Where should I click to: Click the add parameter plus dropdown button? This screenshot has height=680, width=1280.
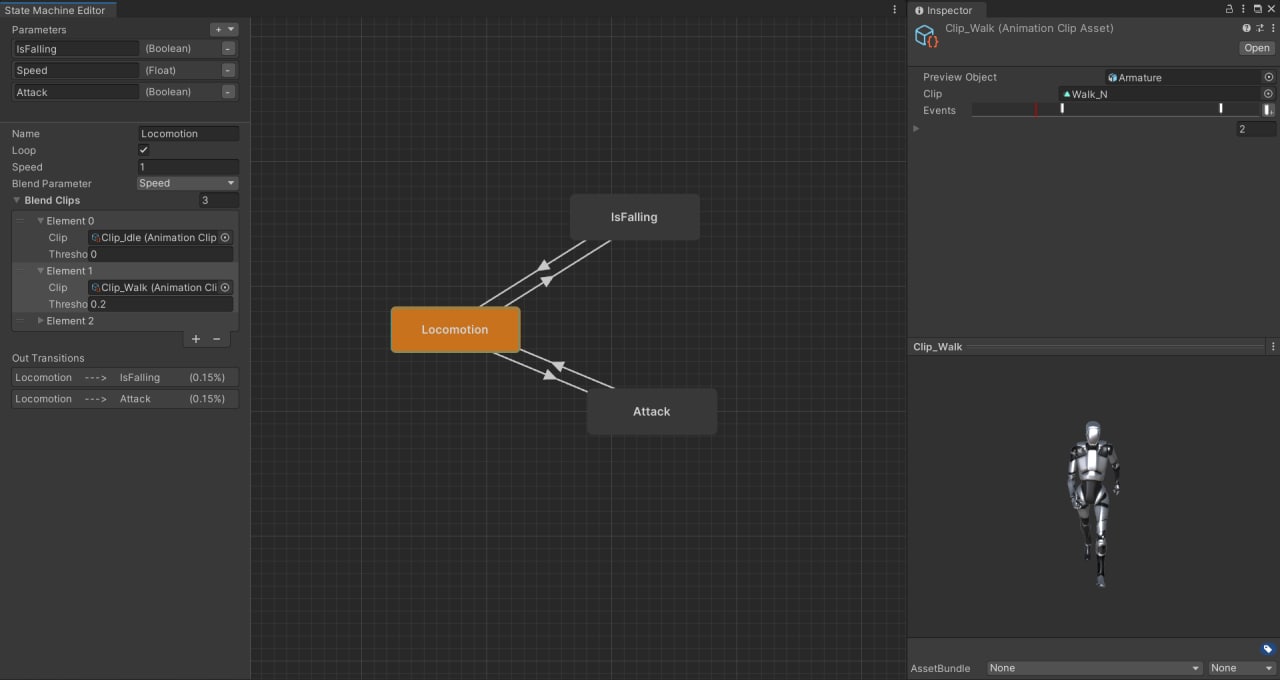[x=223, y=30]
